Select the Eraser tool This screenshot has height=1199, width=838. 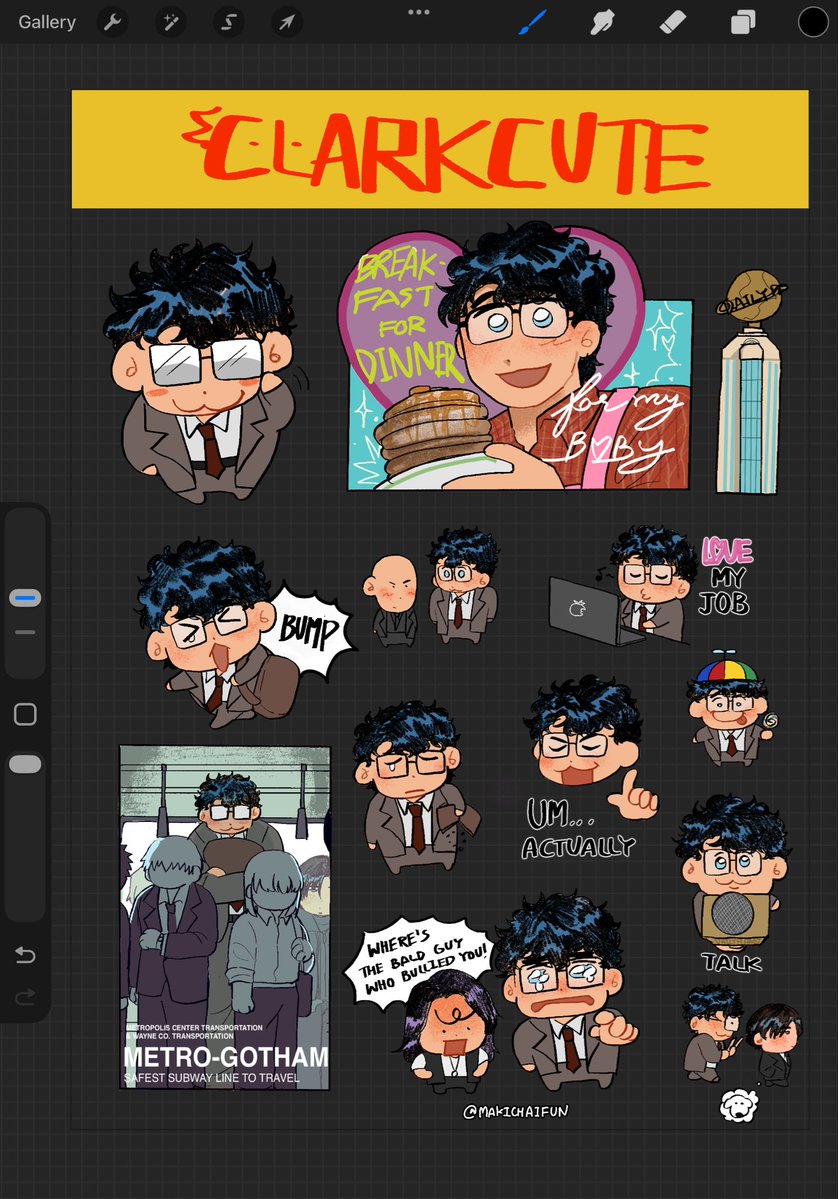[x=673, y=22]
